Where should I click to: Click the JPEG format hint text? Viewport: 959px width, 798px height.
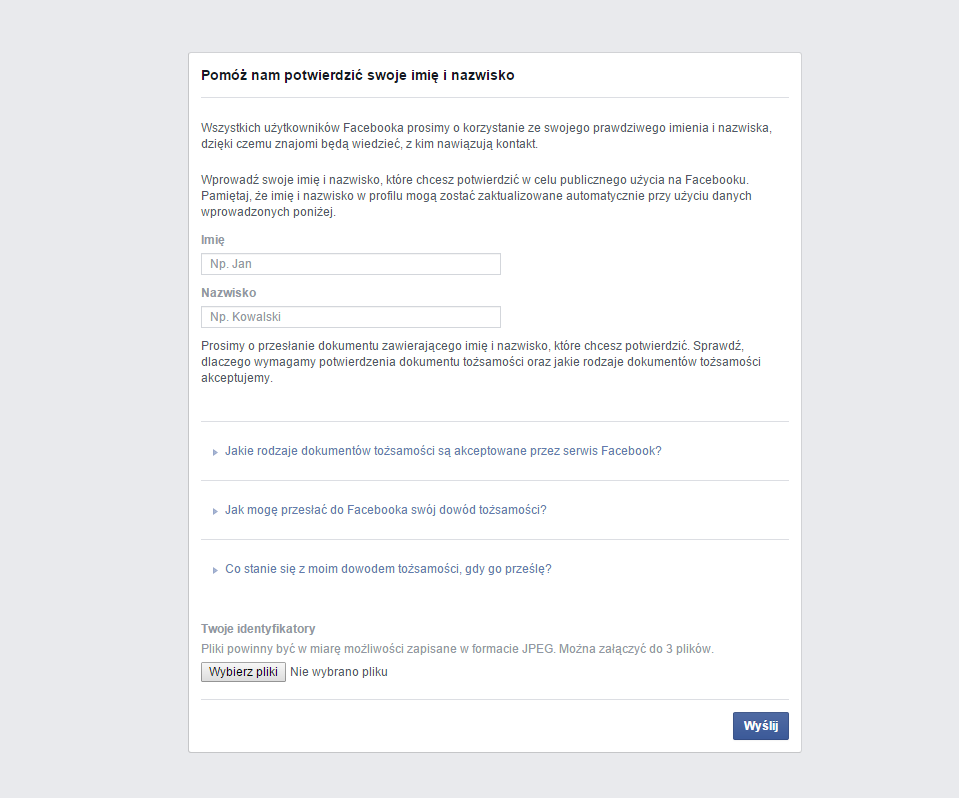coord(457,649)
